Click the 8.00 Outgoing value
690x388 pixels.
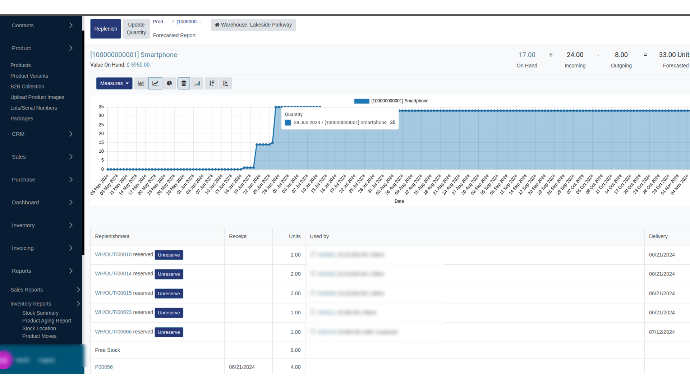tap(621, 55)
